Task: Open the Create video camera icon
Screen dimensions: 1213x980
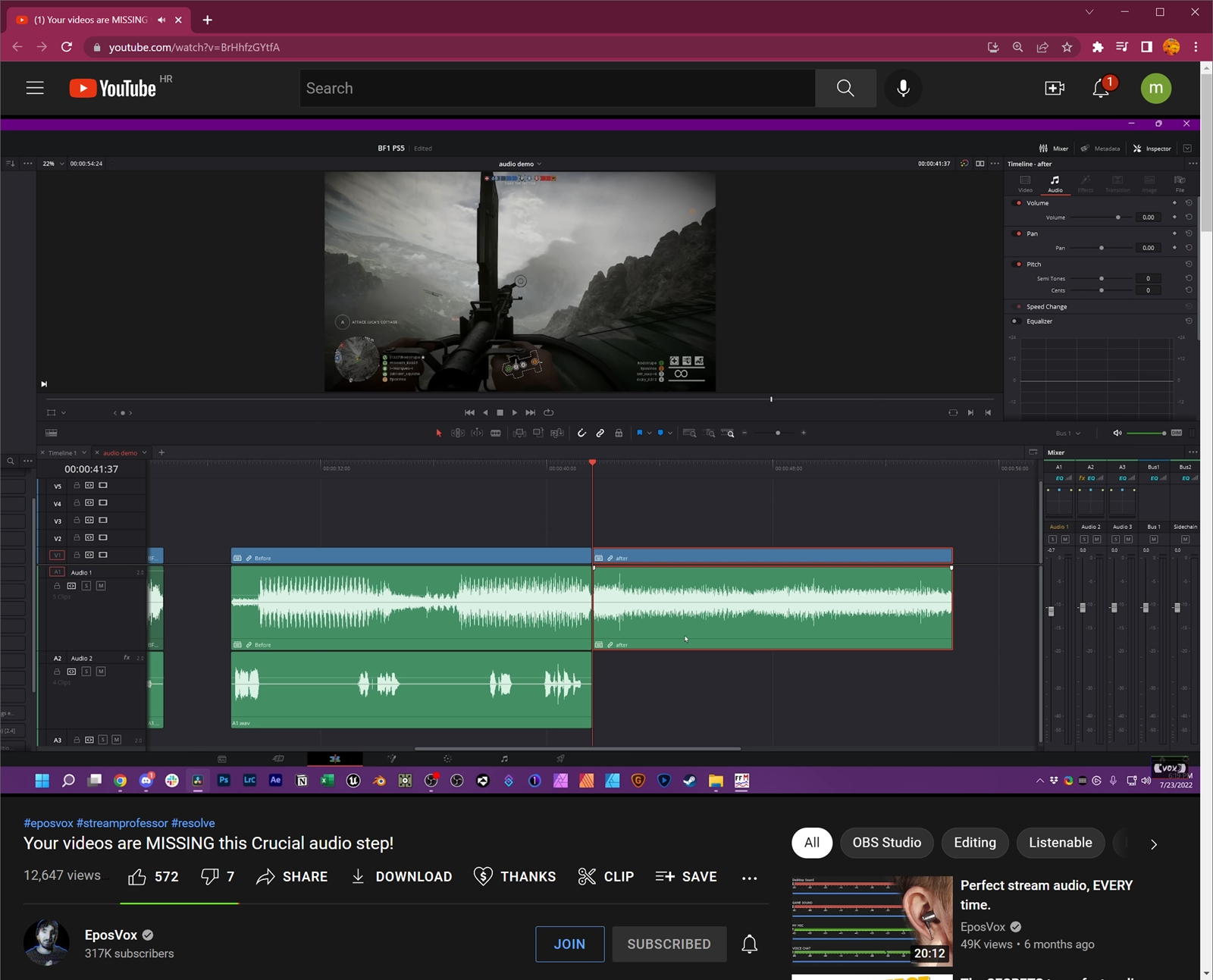Action: pyautogui.click(x=1055, y=89)
